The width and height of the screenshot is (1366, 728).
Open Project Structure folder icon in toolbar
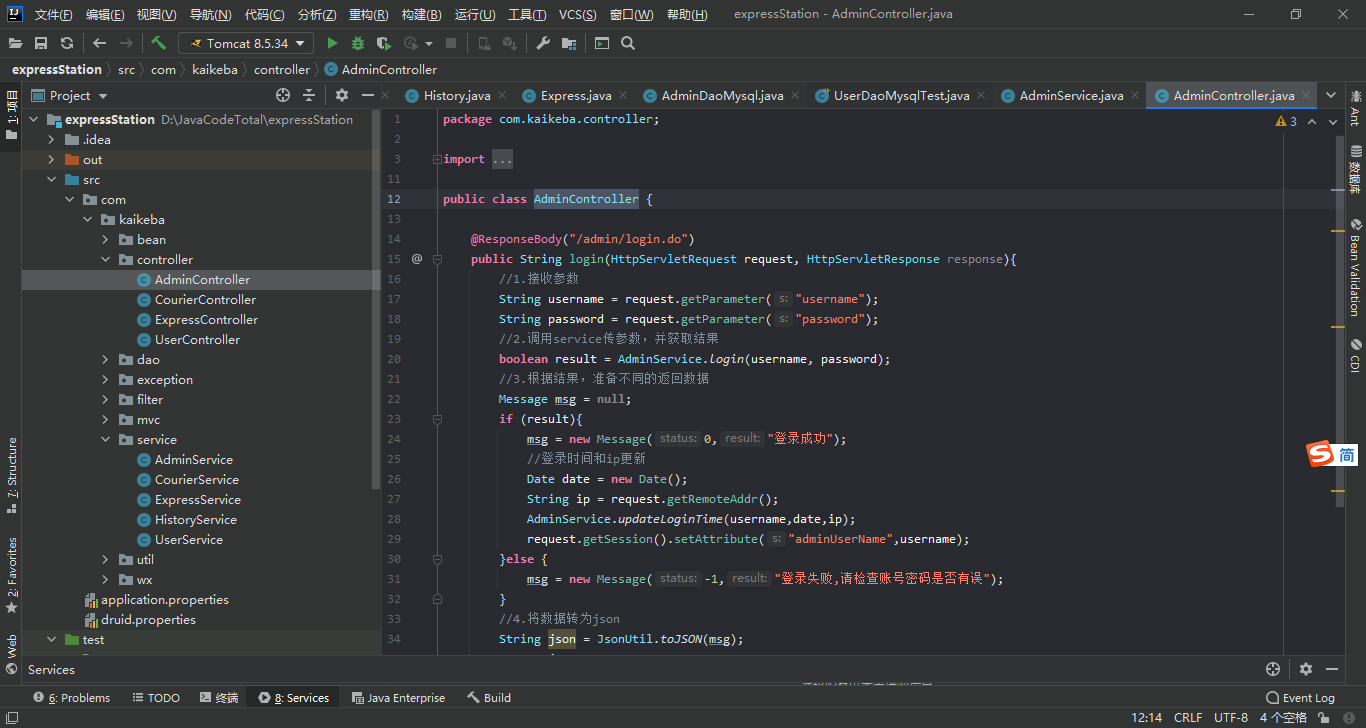(569, 43)
